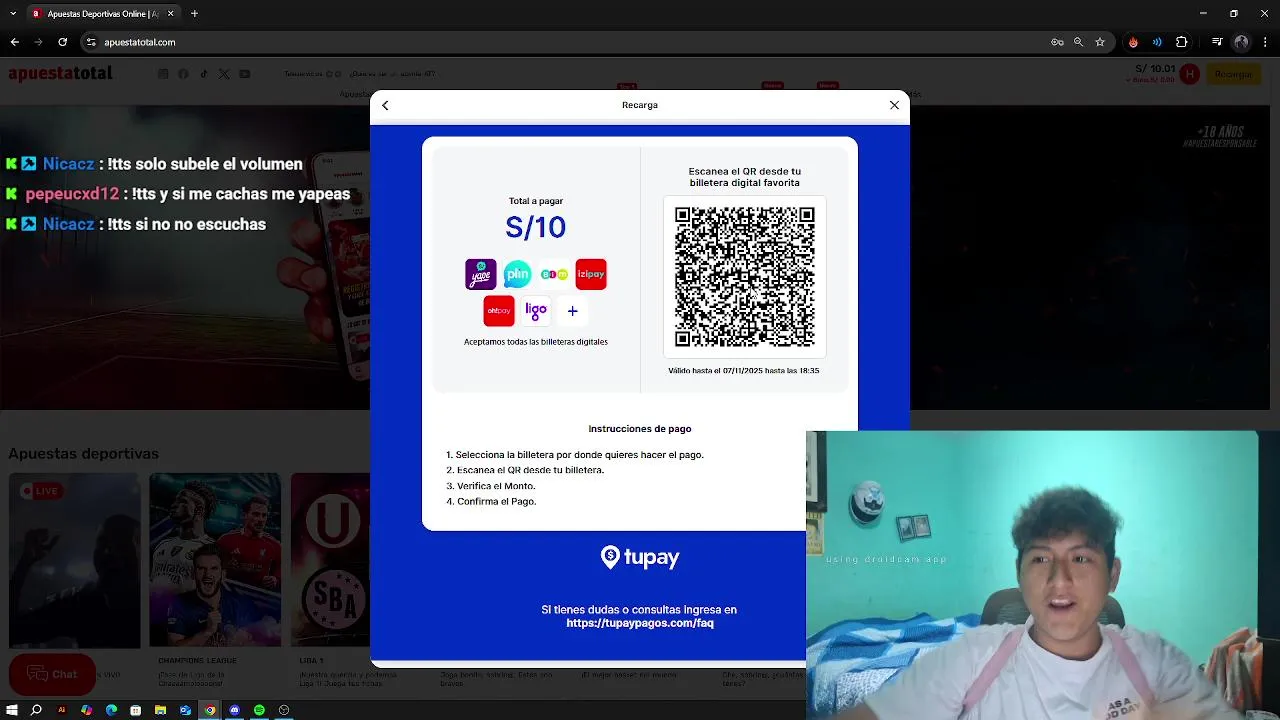Click the S/ 10.01 account balance
The width and height of the screenshot is (1280, 720).
coord(1155,69)
